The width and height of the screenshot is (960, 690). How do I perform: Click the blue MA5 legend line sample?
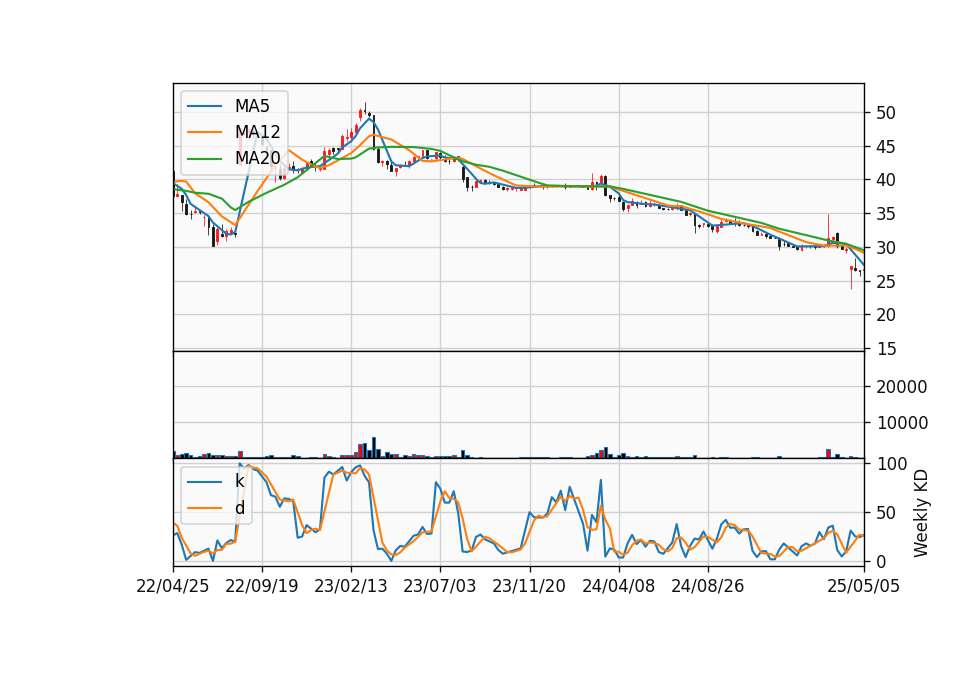(204, 107)
